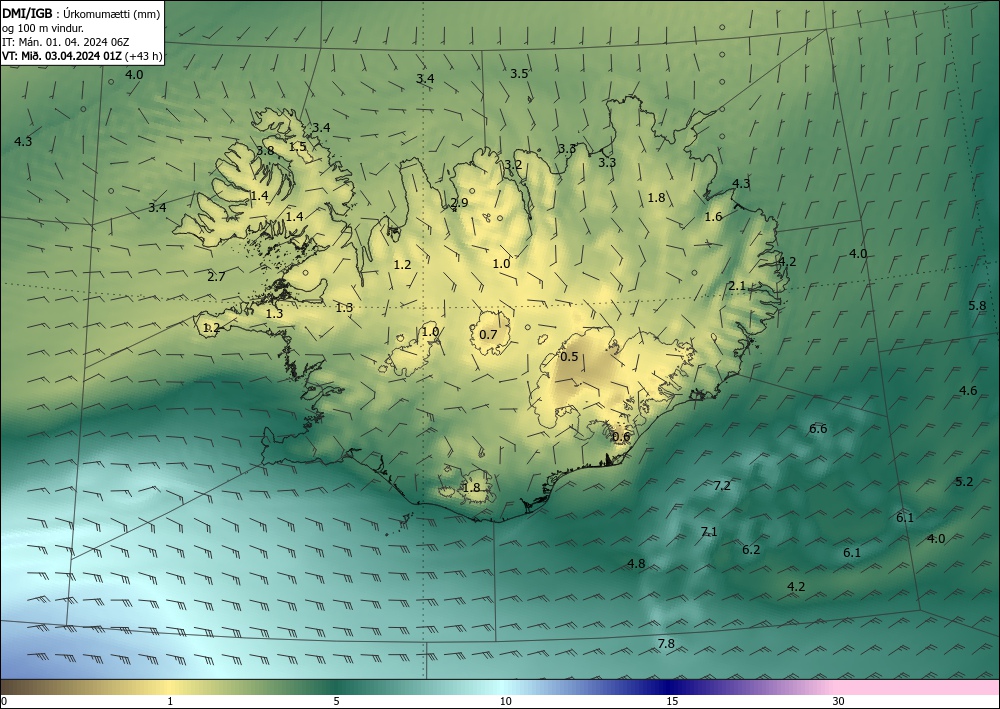Click the 4.8 value label
This screenshot has width=1000, height=709.
tap(636, 564)
